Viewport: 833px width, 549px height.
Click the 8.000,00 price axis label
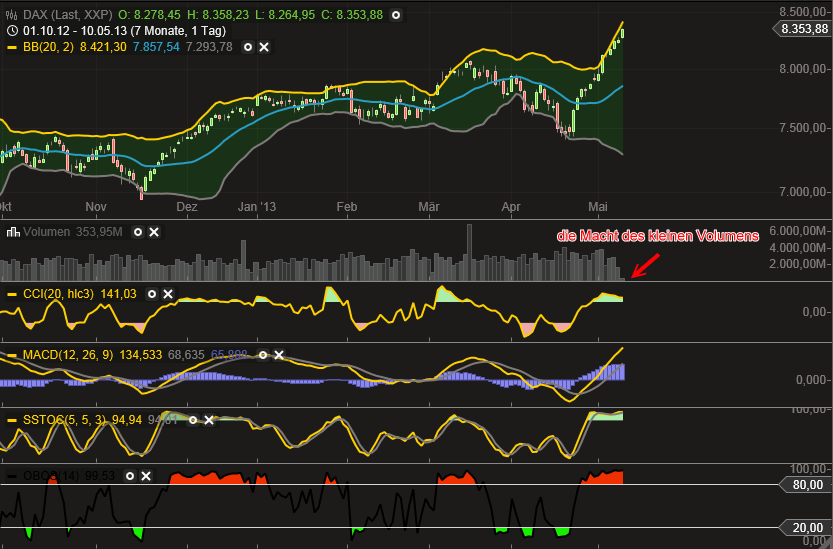(x=803, y=69)
